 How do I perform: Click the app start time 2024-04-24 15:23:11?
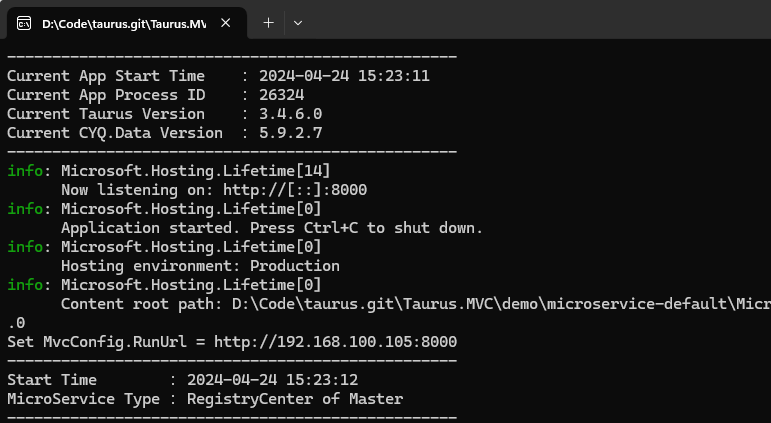(x=344, y=76)
